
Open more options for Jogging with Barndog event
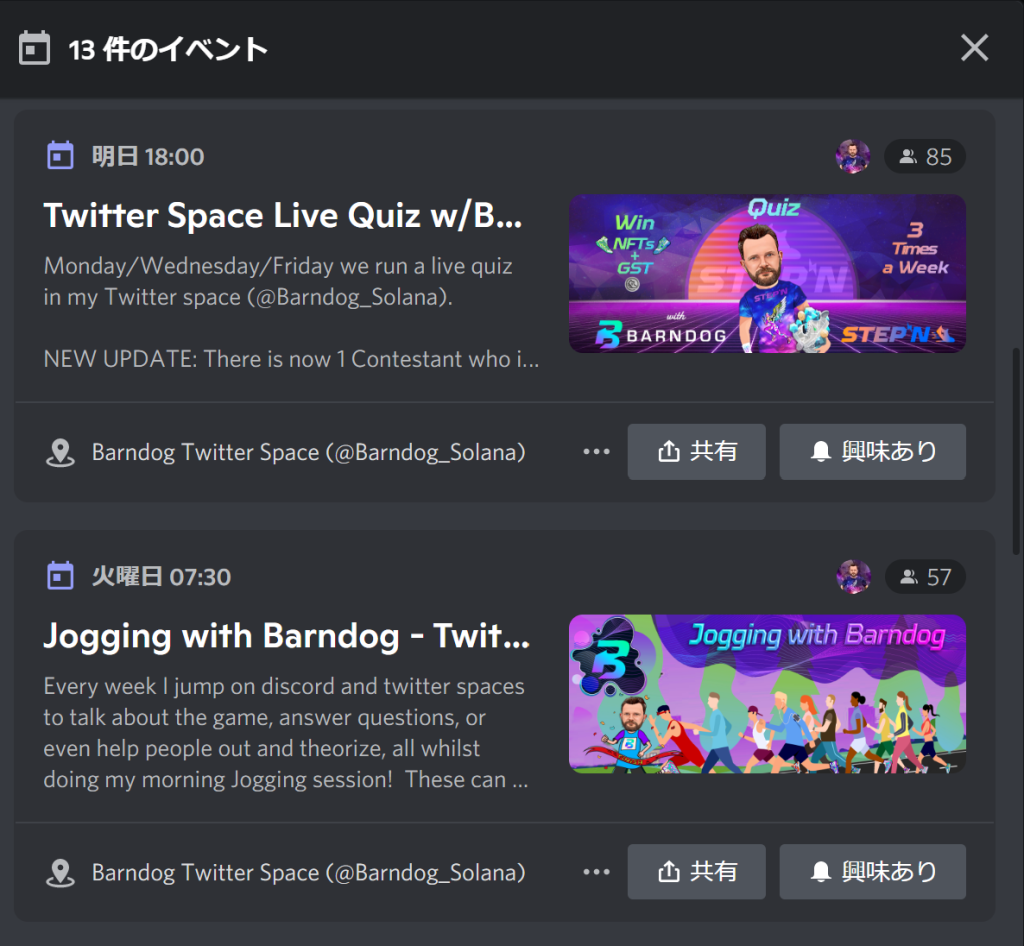(x=596, y=872)
